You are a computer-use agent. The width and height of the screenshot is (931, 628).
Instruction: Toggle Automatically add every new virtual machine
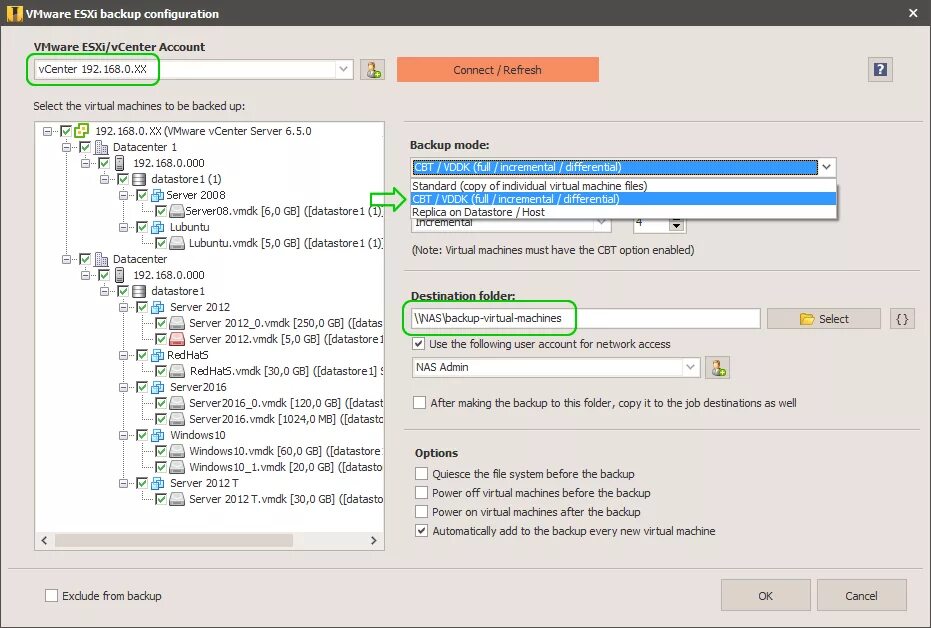422,531
